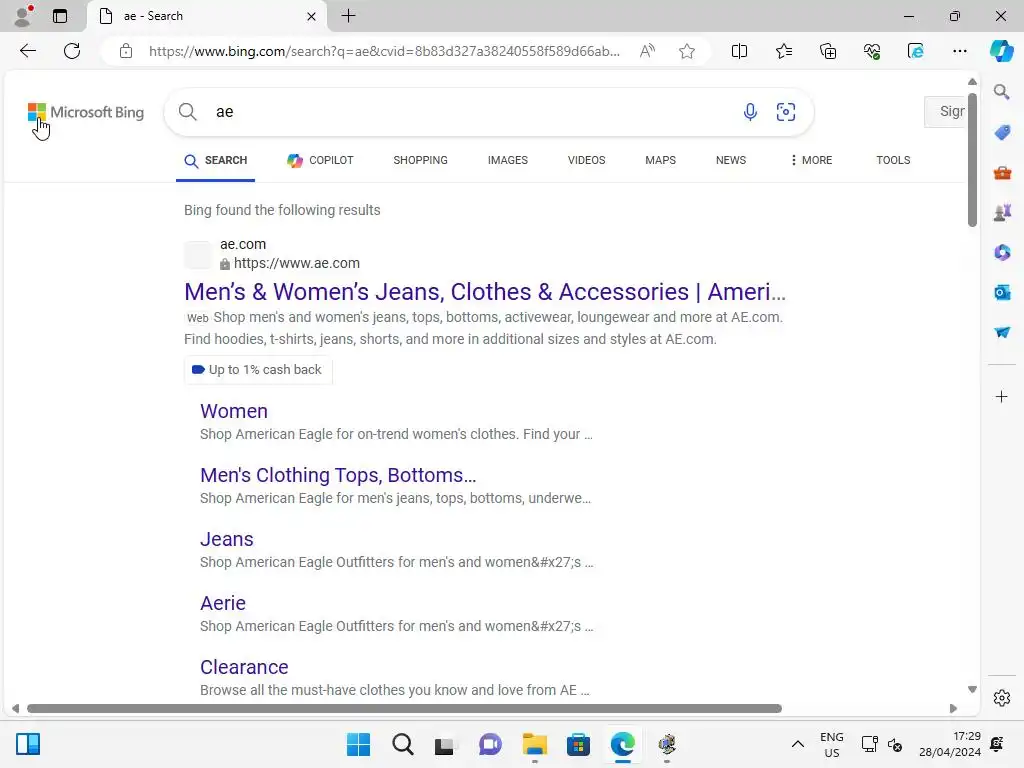
Task: Switch to the SHOPPING tab
Action: (x=421, y=160)
